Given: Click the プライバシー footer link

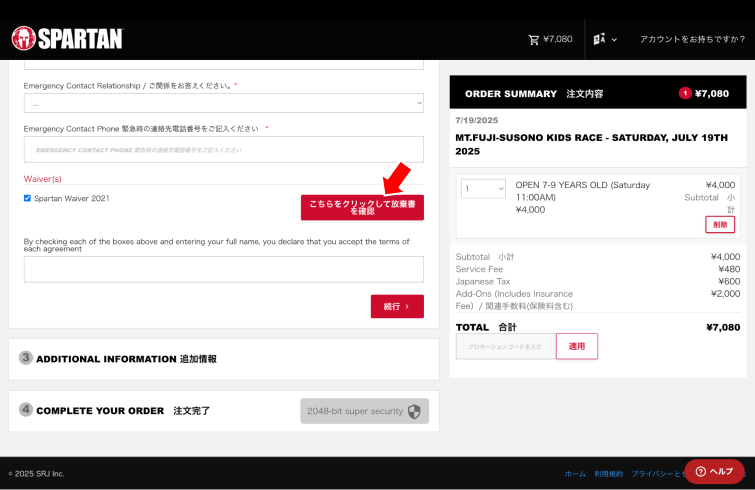Looking at the screenshot, I should (658, 474).
